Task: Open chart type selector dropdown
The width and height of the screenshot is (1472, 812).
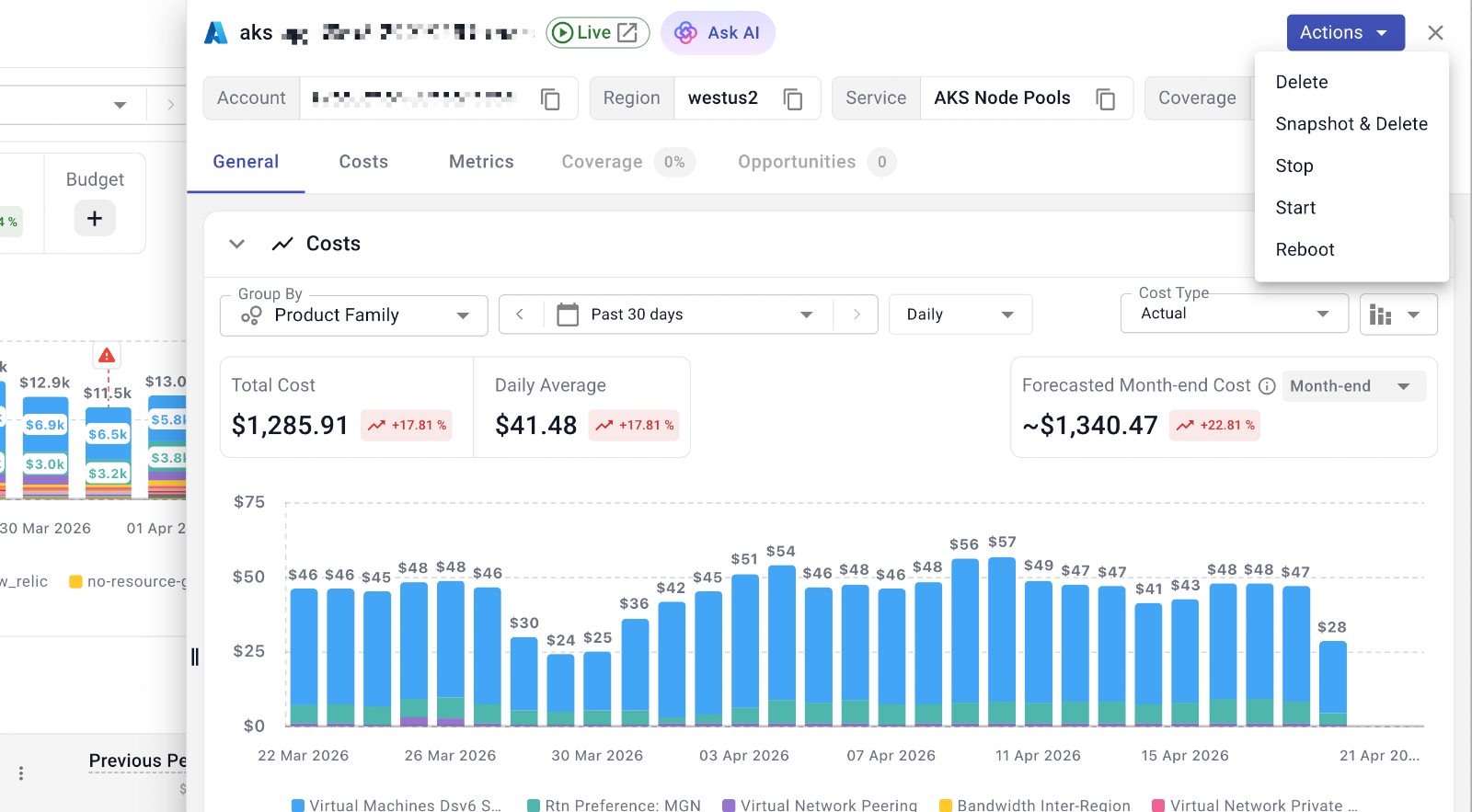Action: tap(1398, 315)
